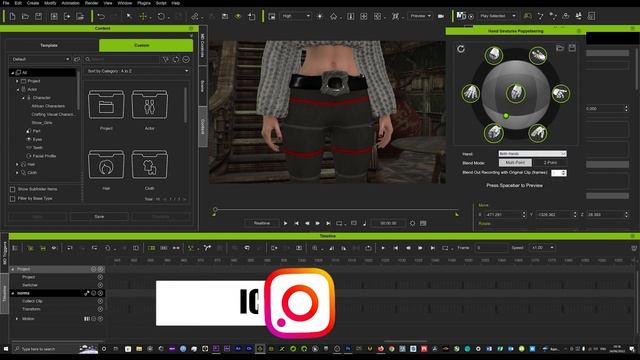Viewport: 640px width, 360px height.
Task: Toggle the circle icon on Switcher track
Action: 100,285
